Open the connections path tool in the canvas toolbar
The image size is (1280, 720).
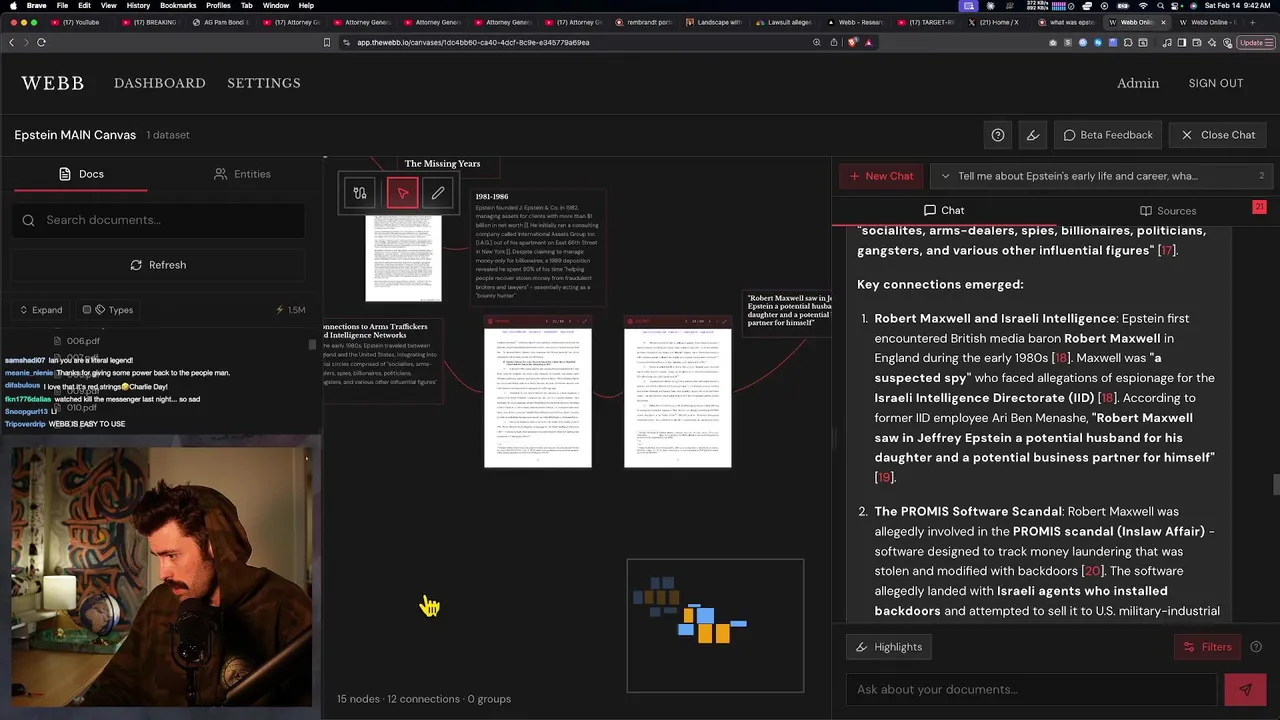(x=360, y=193)
